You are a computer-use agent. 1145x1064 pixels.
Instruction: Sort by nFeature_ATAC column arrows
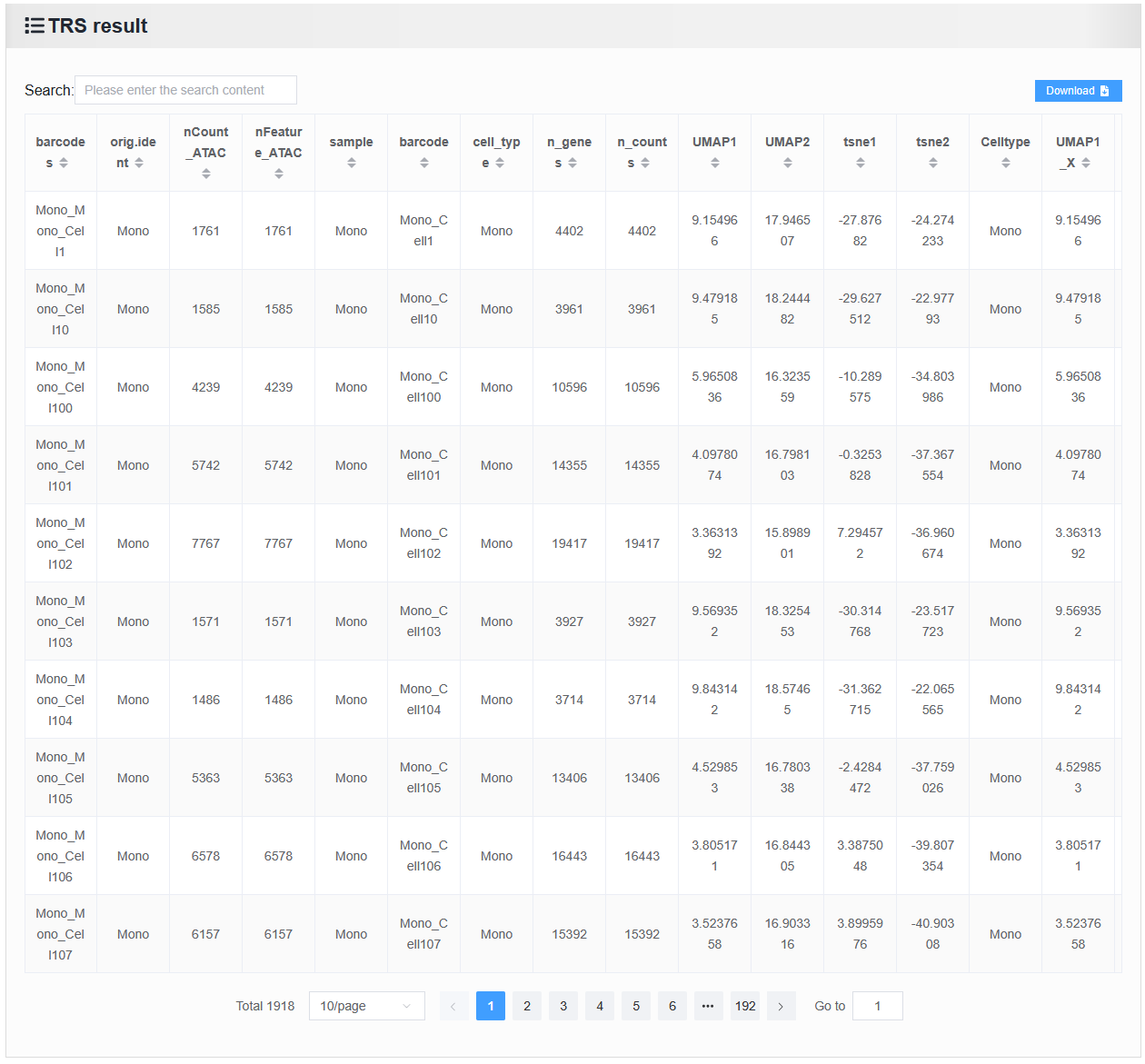[x=279, y=174]
